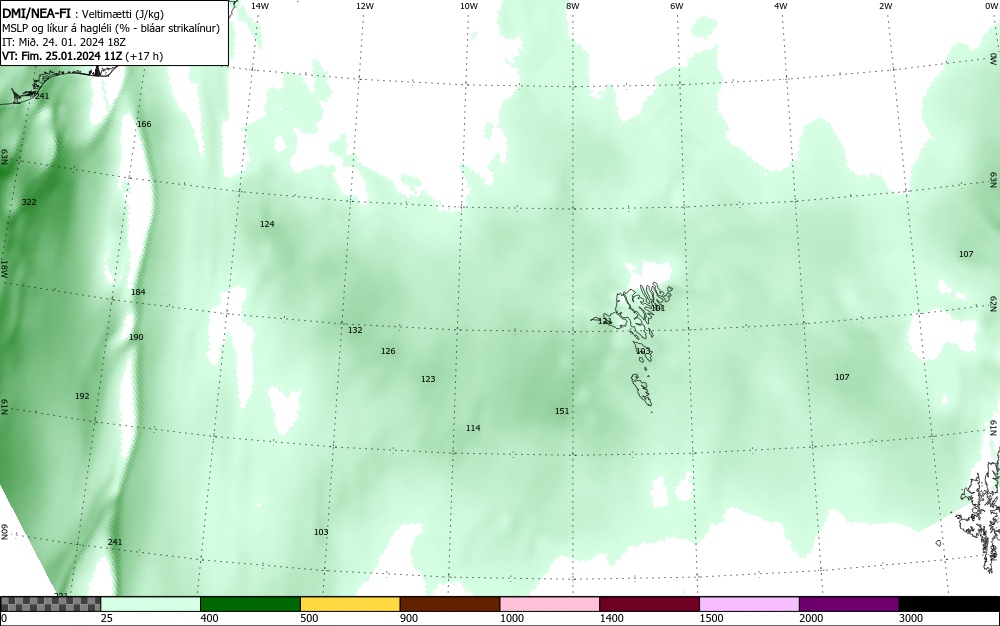Click the map value 166

click(144, 124)
